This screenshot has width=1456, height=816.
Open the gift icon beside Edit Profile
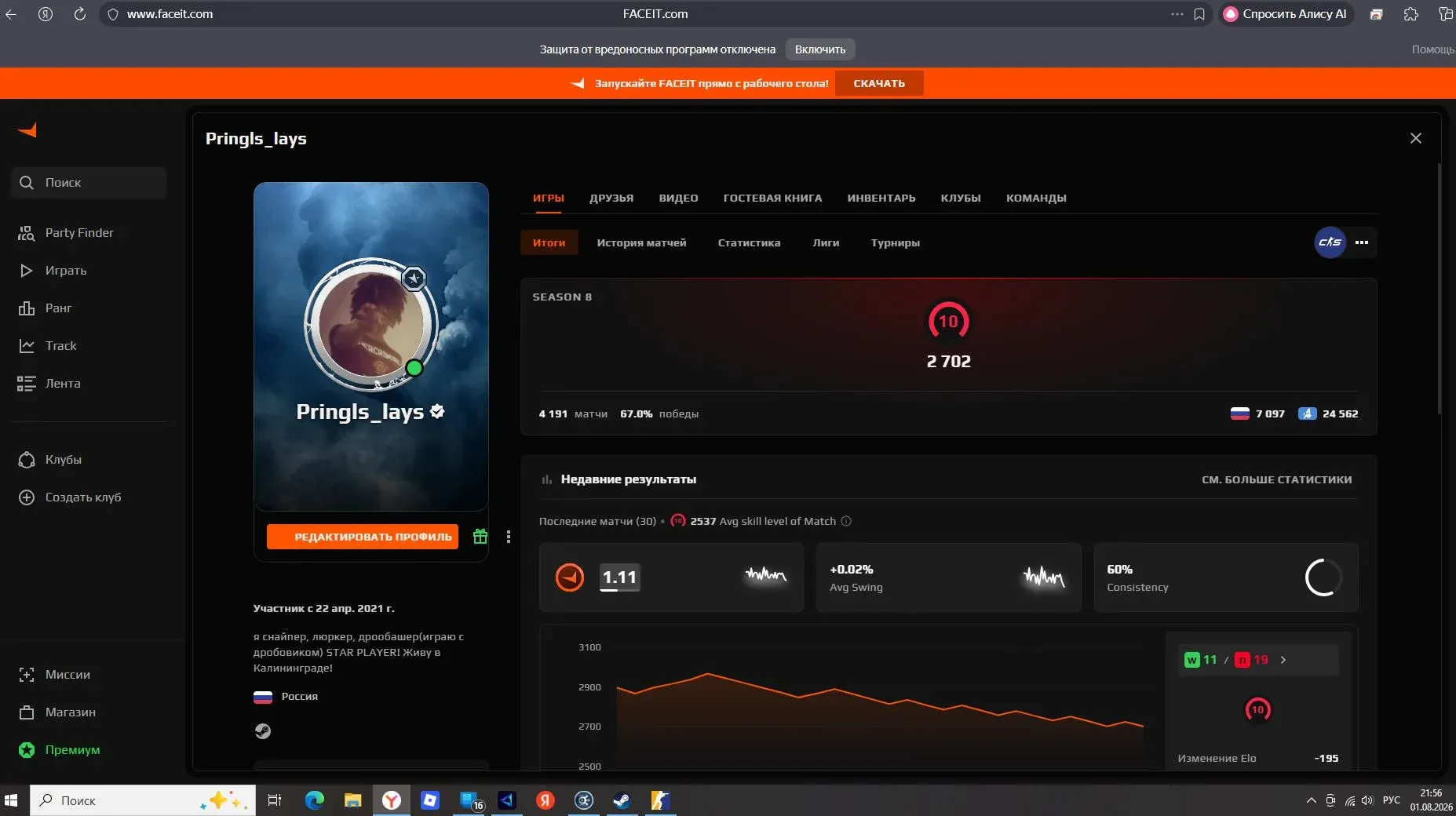pos(480,537)
